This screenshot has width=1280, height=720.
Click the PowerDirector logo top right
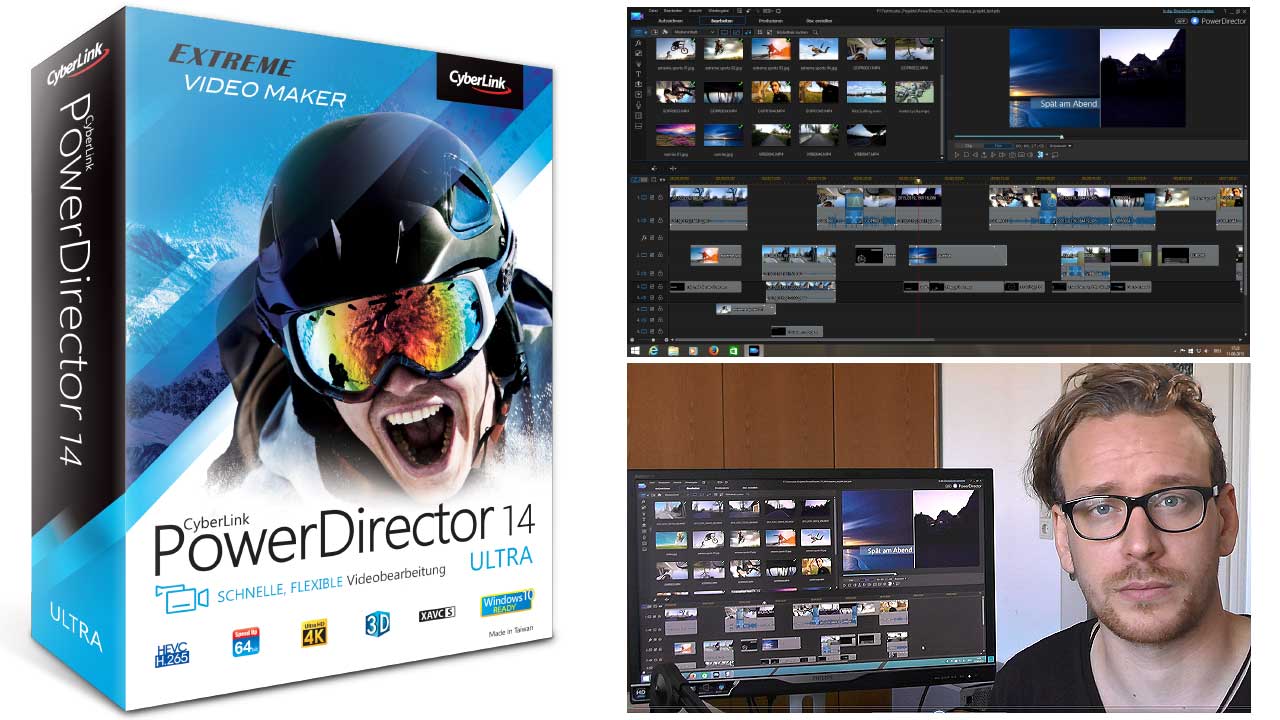(x=1218, y=20)
